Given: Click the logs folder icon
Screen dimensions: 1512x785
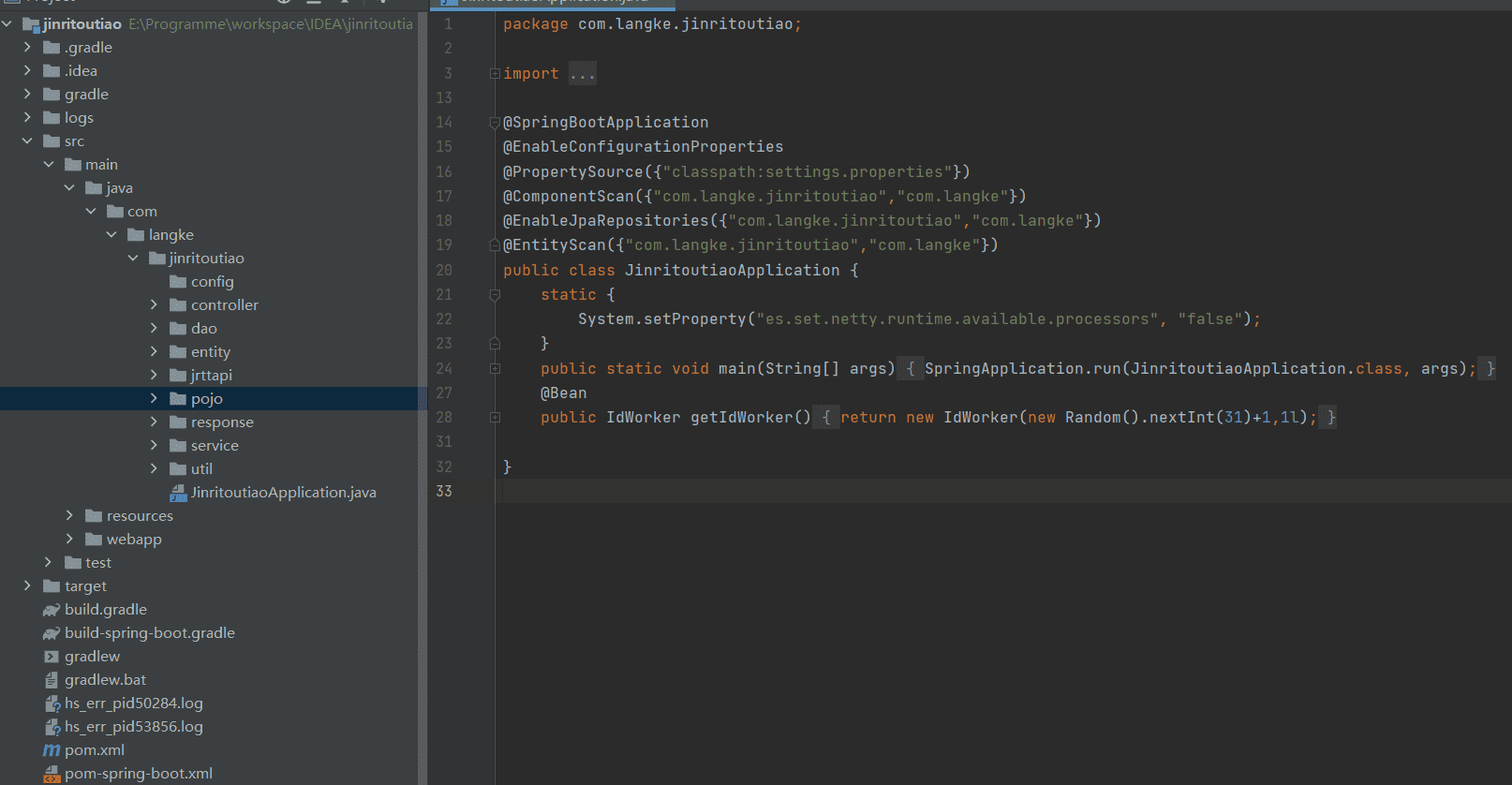Looking at the screenshot, I should point(52,118).
